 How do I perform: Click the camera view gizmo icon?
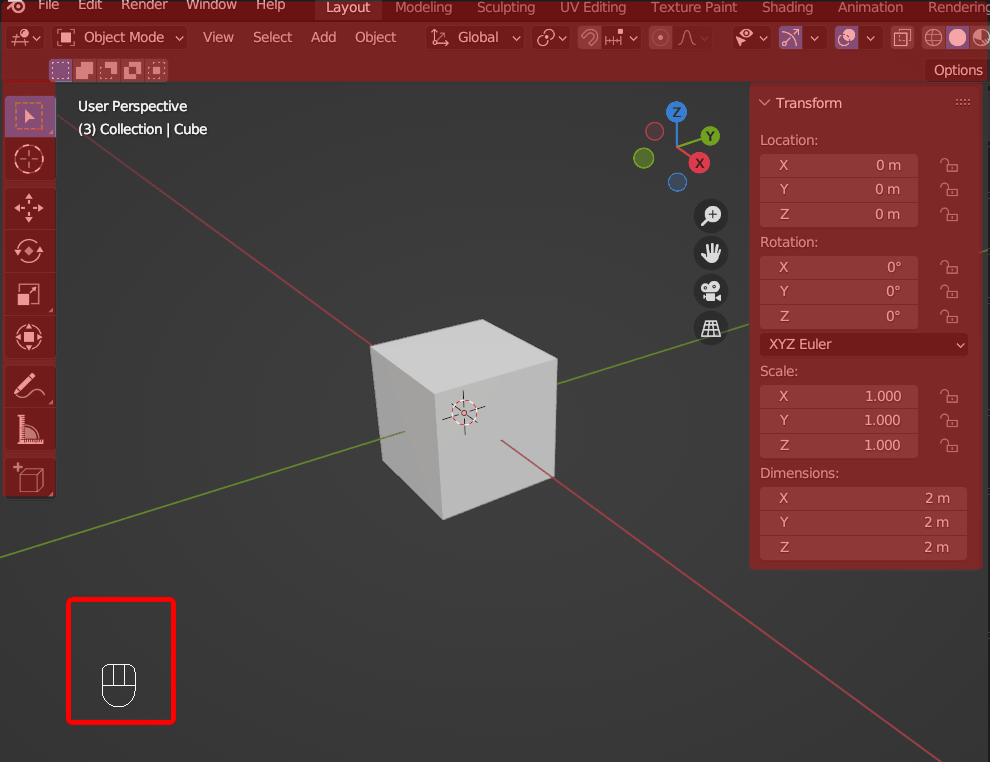pyautogui.click(x=710, y=291)
